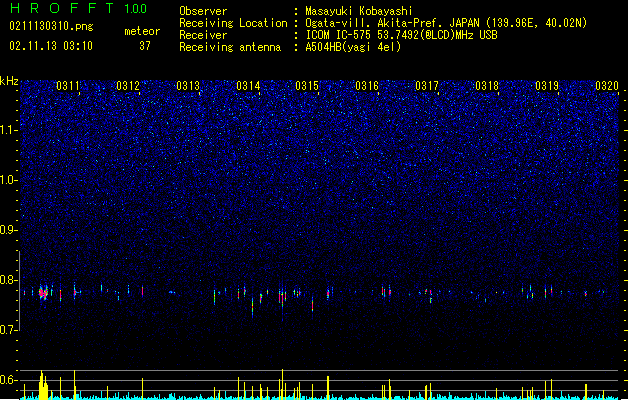Click the 0315 time marker
This screenshot has height=400, width=629.
coord(307,86)
